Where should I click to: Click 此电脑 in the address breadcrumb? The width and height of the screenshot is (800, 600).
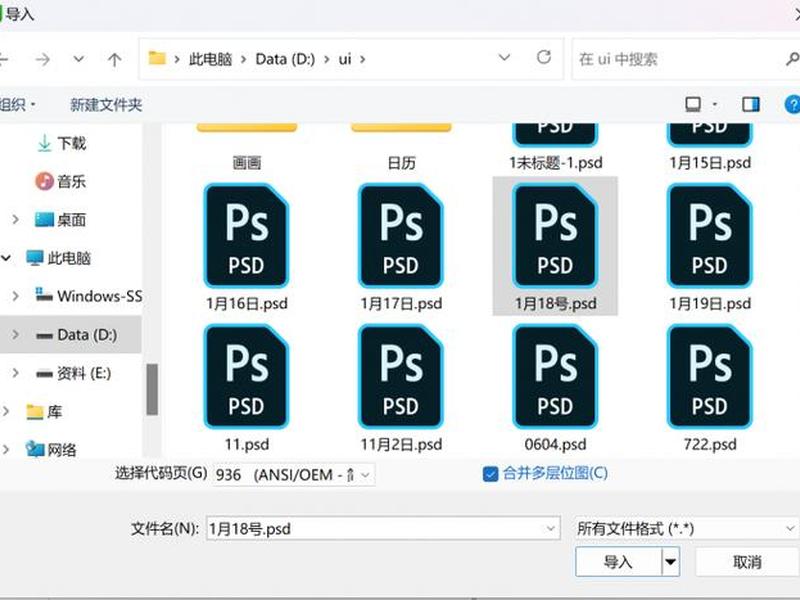point(210,59)
